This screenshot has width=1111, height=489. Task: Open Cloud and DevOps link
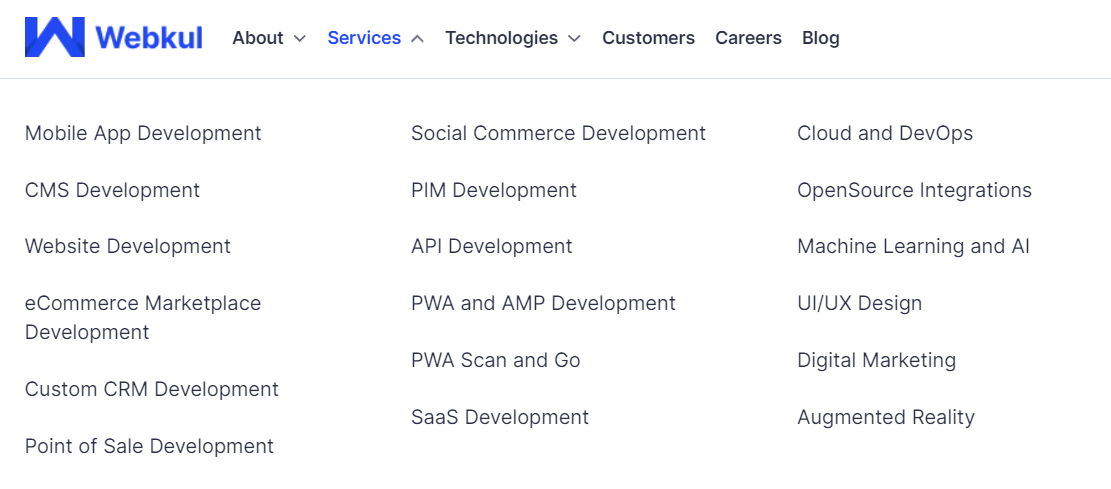coord(885,133)
